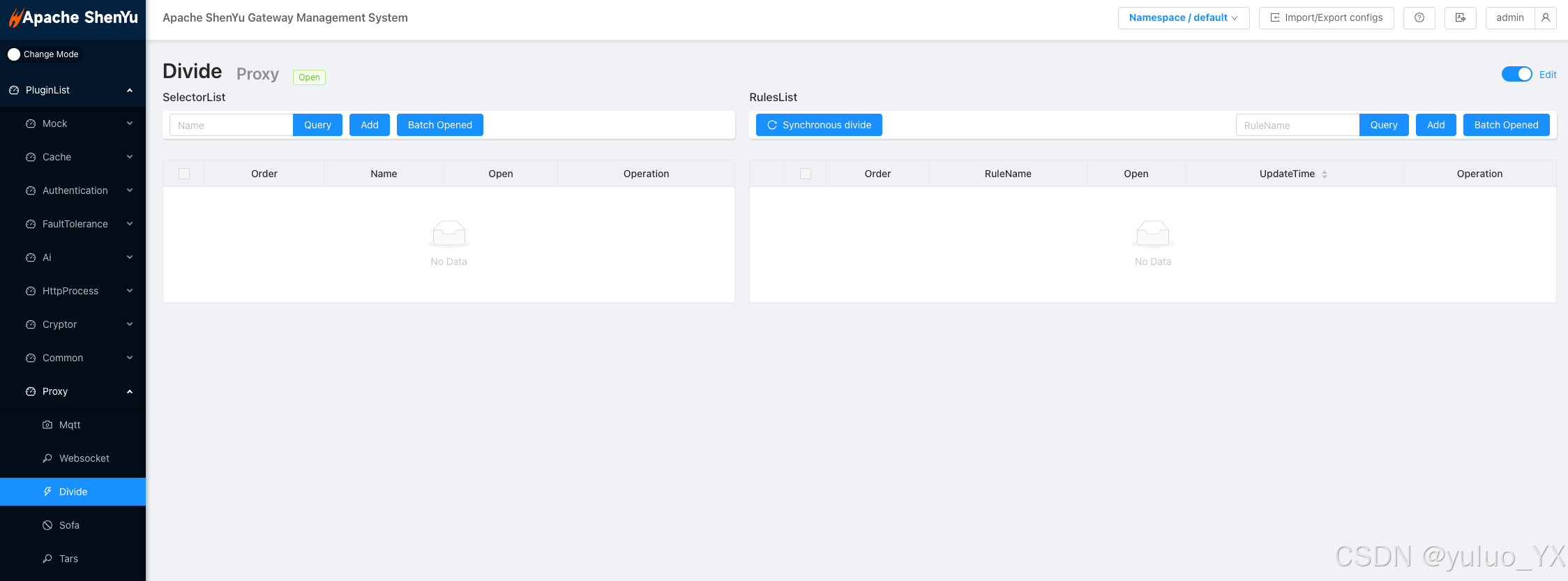Click the green Open status tag
1568x581 pixels.
[x=309, y=77]
